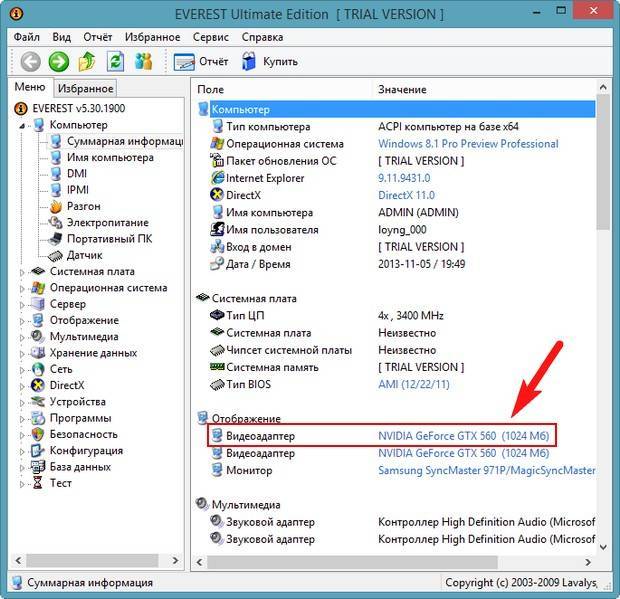Image resolution: width=620 pixels, height=599 pixels.
Task: Go up one level with folder arrow icon
Action: (x=87, y=62)
